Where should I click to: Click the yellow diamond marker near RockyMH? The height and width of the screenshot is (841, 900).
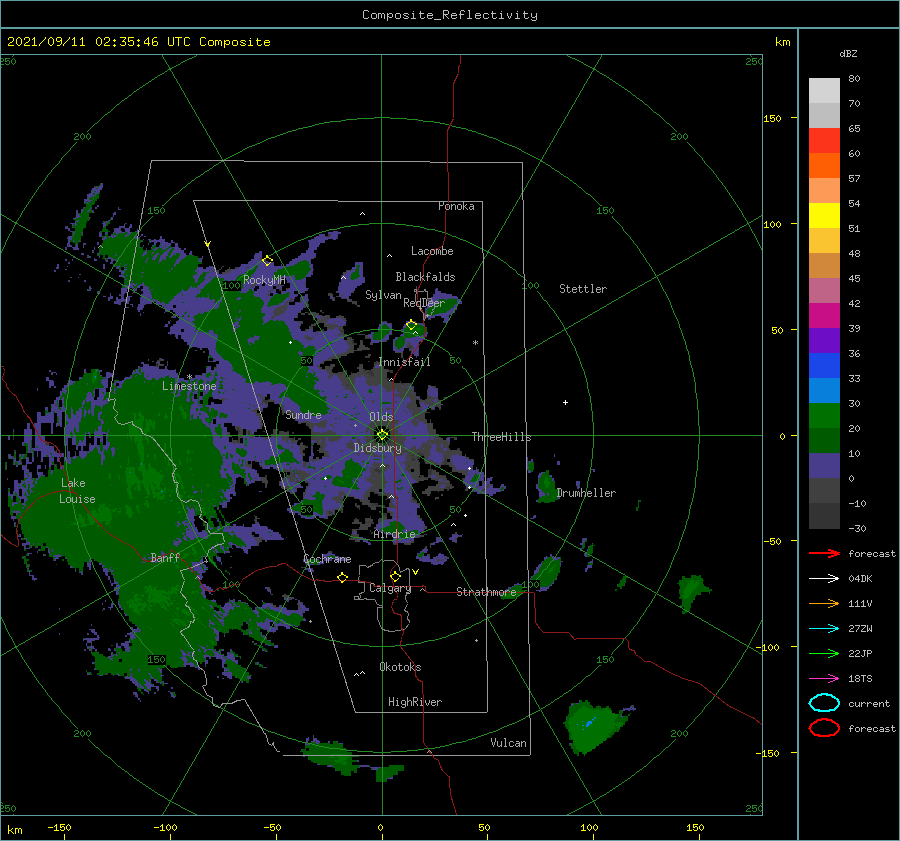tap(267, 261)
